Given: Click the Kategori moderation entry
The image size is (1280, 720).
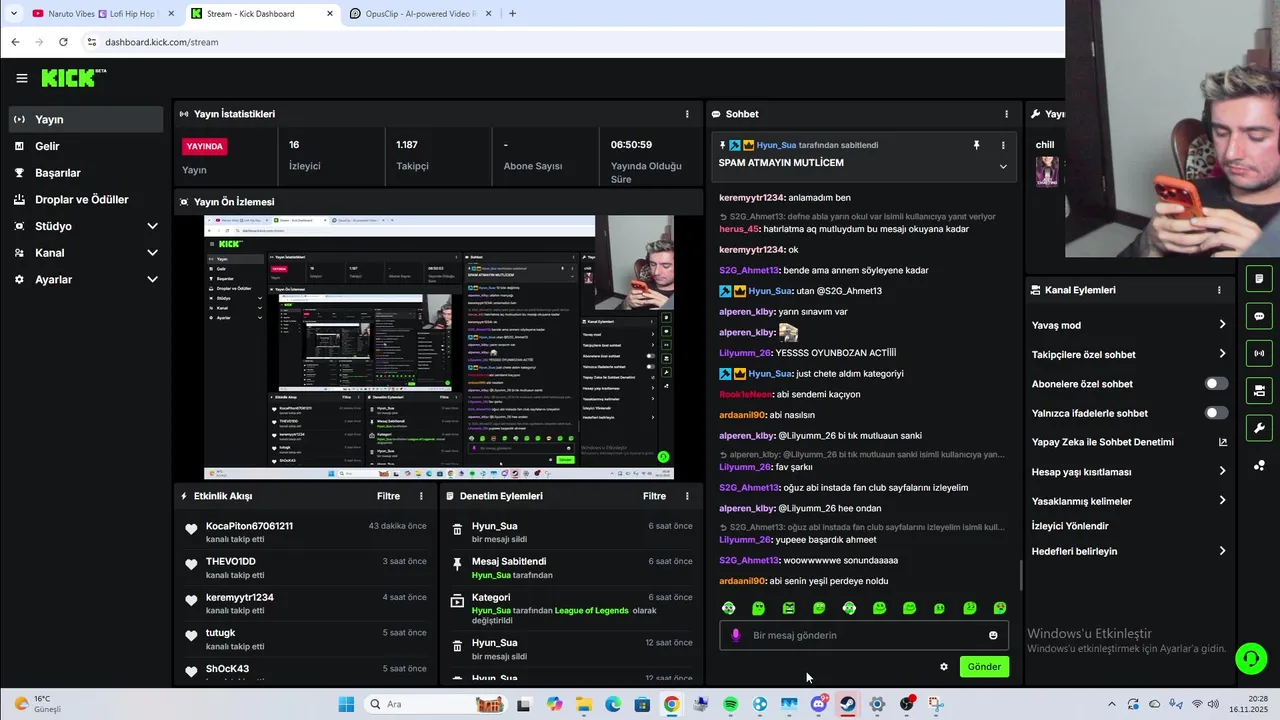Looking at the screenshot, I should click(x=572, y=609).
